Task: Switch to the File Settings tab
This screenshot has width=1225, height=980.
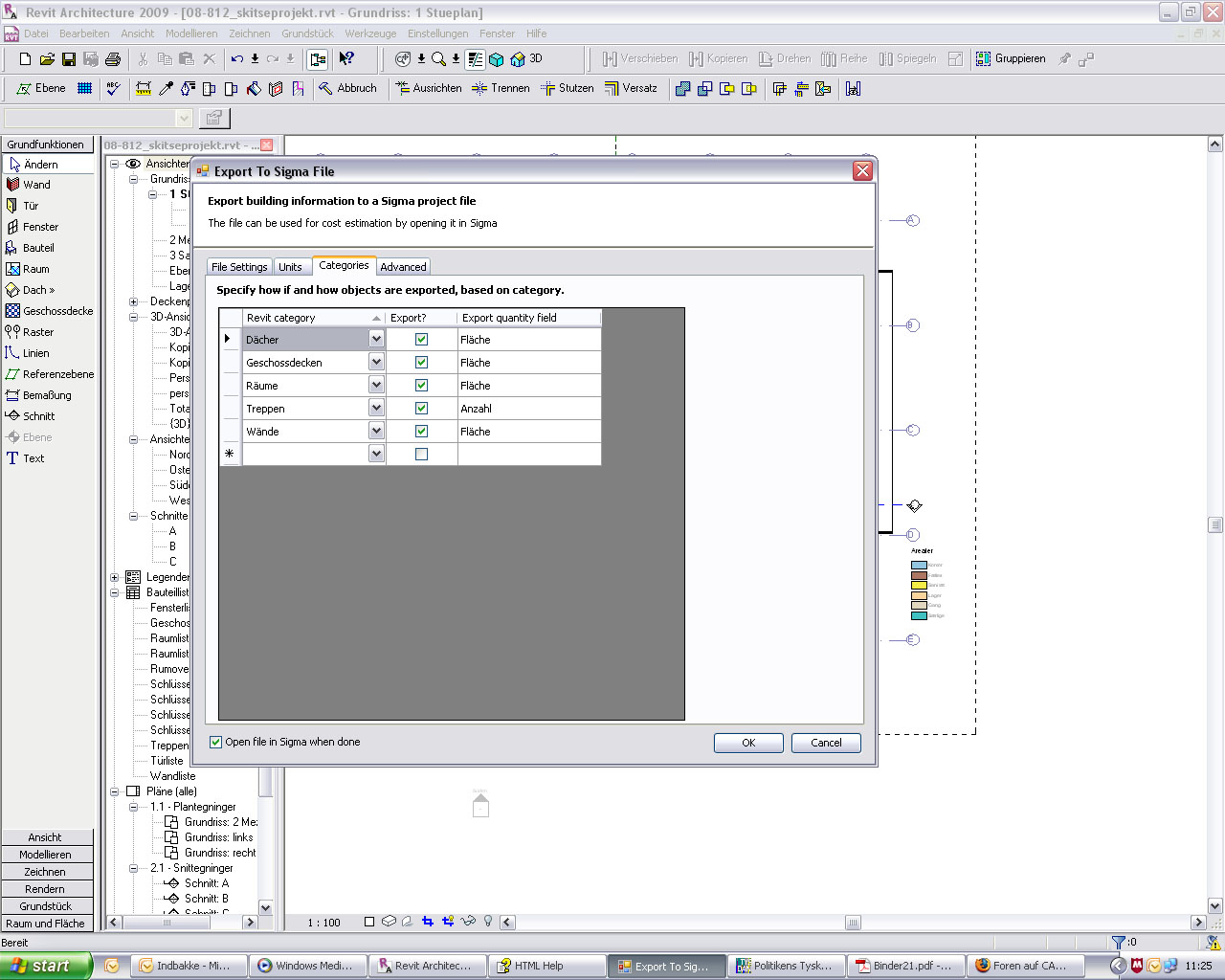Action: point(239,267)
